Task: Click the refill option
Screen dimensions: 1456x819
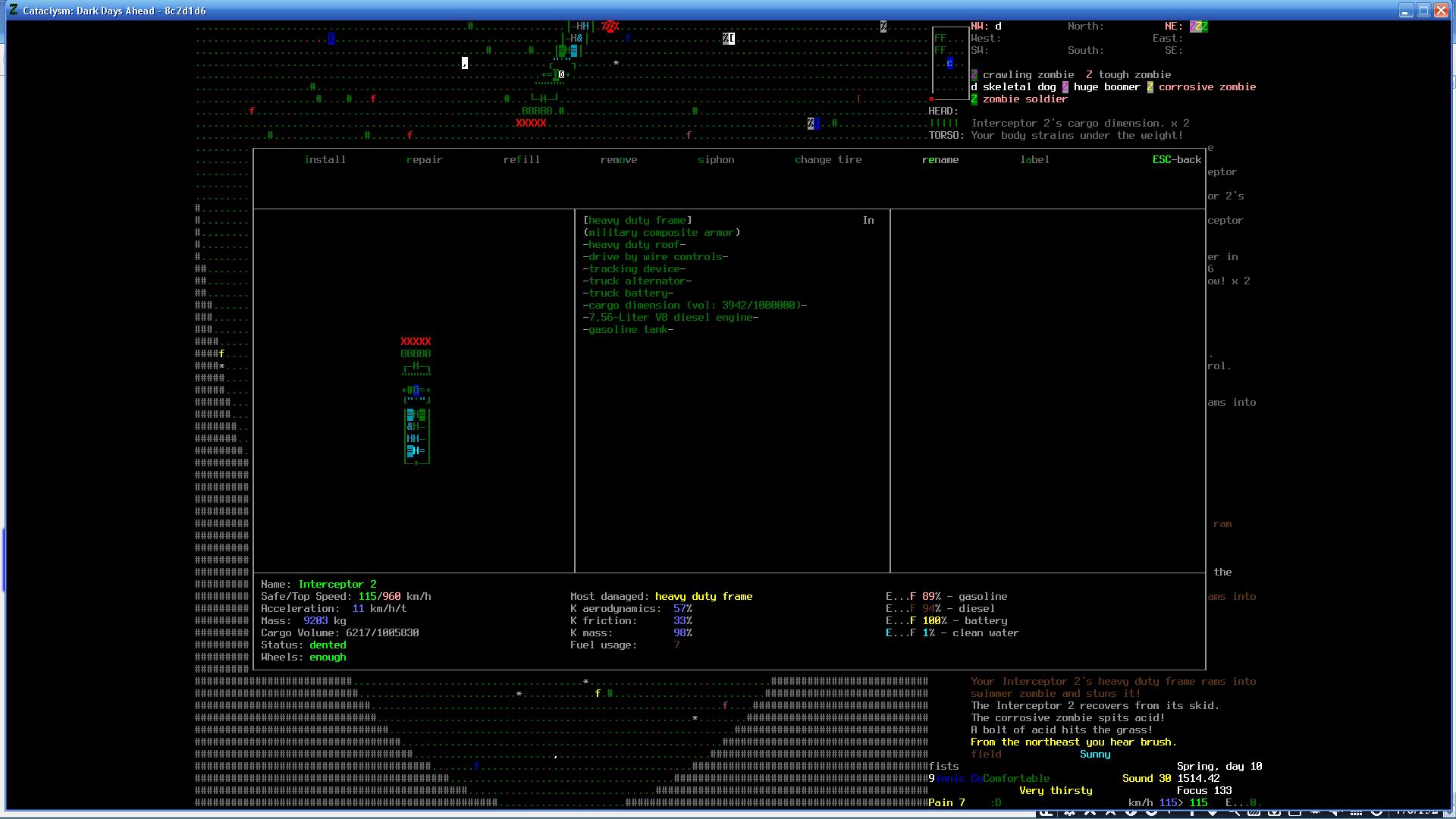Action: coord(521,159)
